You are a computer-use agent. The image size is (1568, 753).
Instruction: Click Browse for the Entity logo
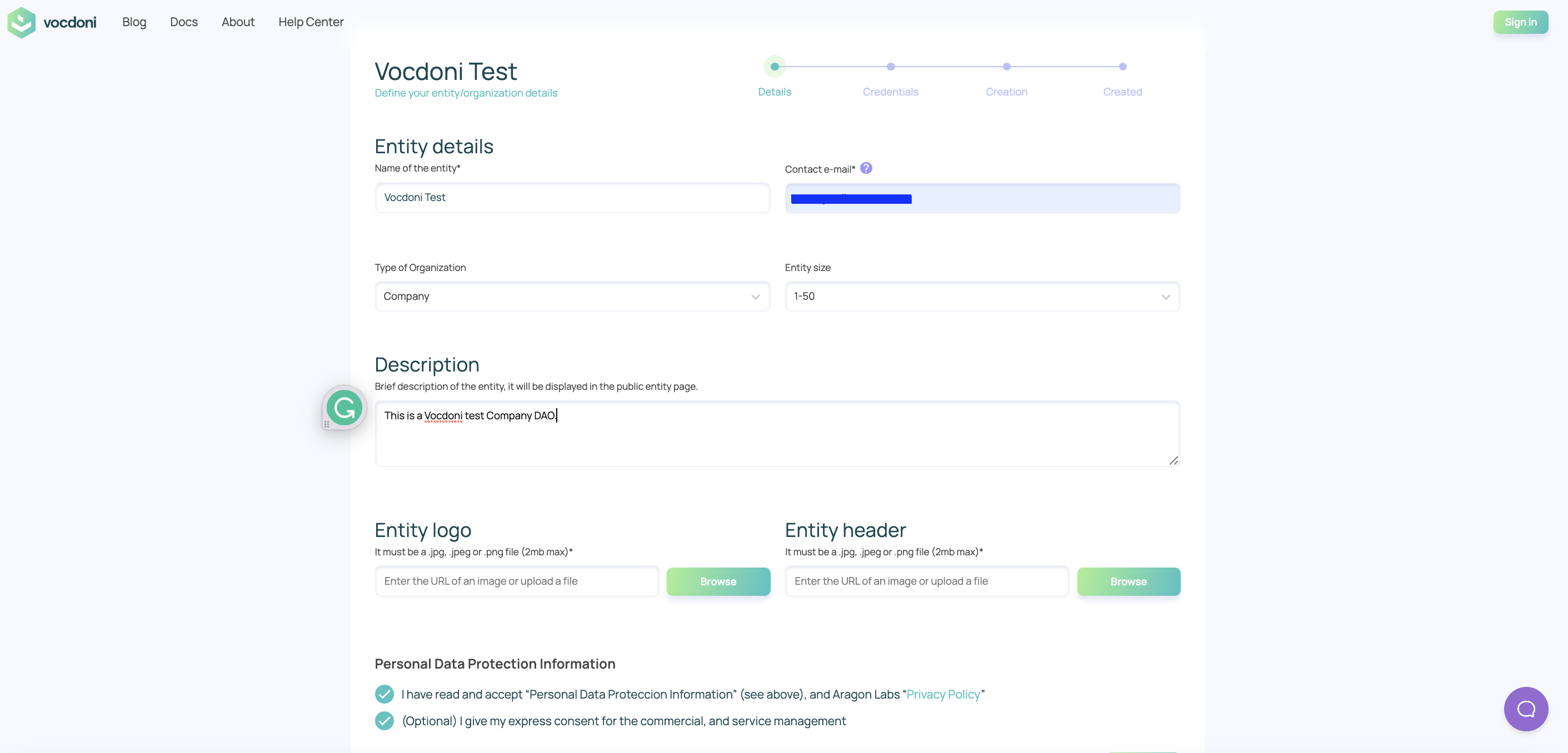point(718,581)
